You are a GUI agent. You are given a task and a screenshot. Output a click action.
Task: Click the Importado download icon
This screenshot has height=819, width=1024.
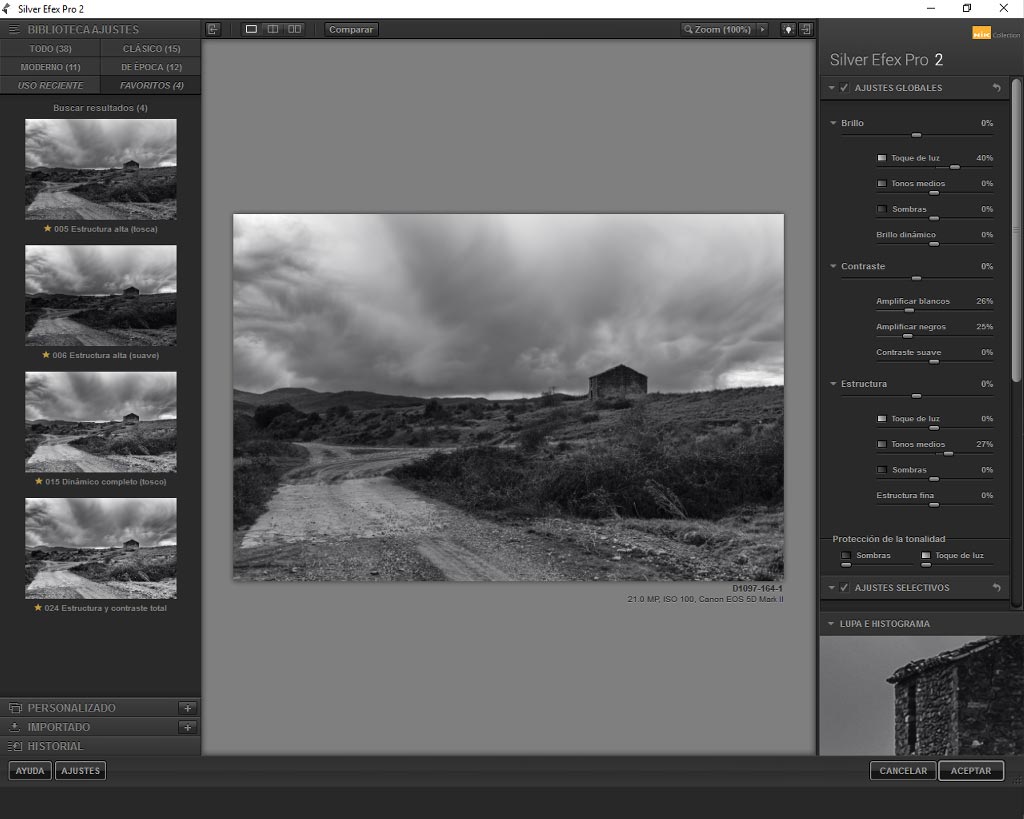[14, 727]
